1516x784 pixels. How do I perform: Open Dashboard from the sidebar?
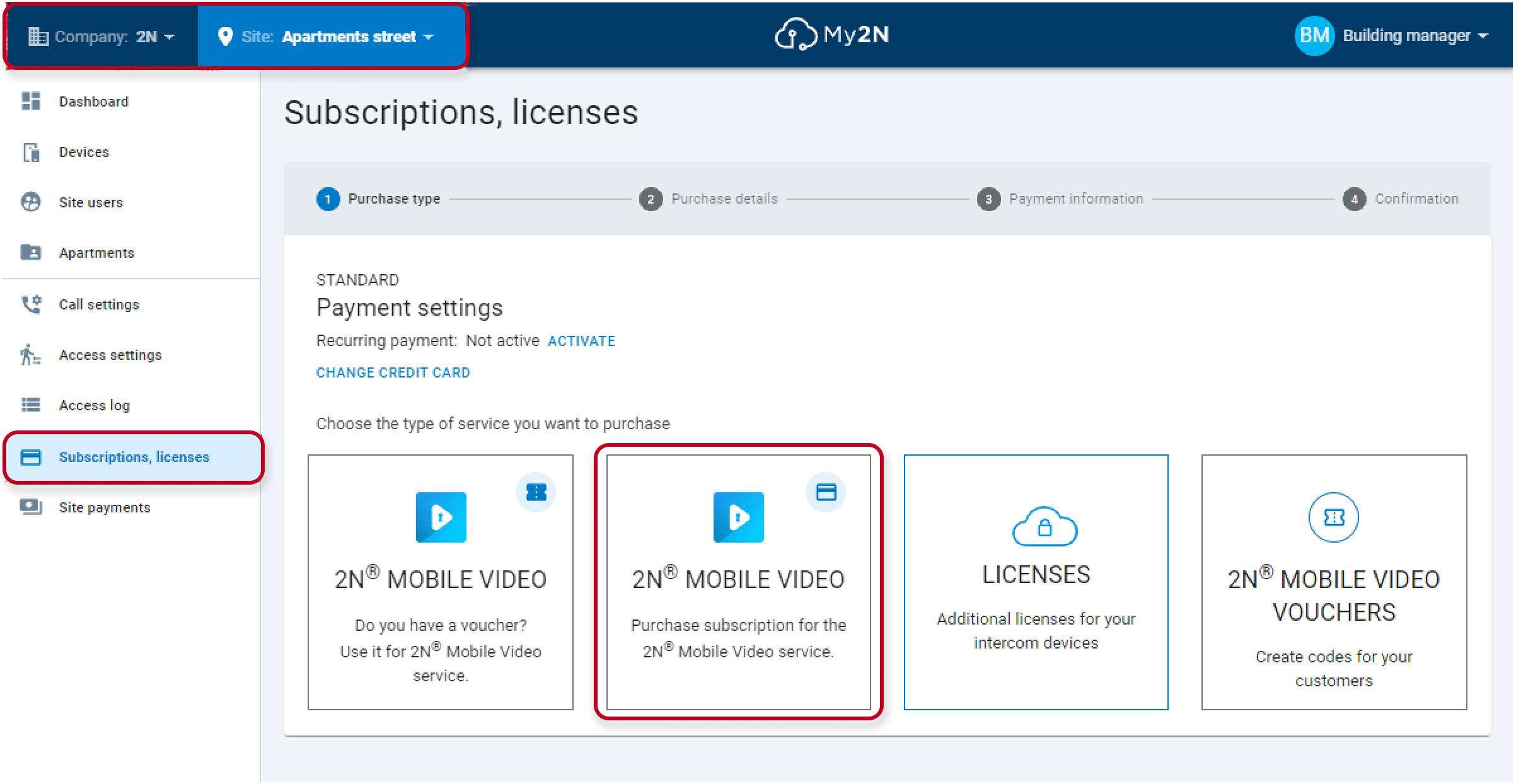tap(131, 101)
